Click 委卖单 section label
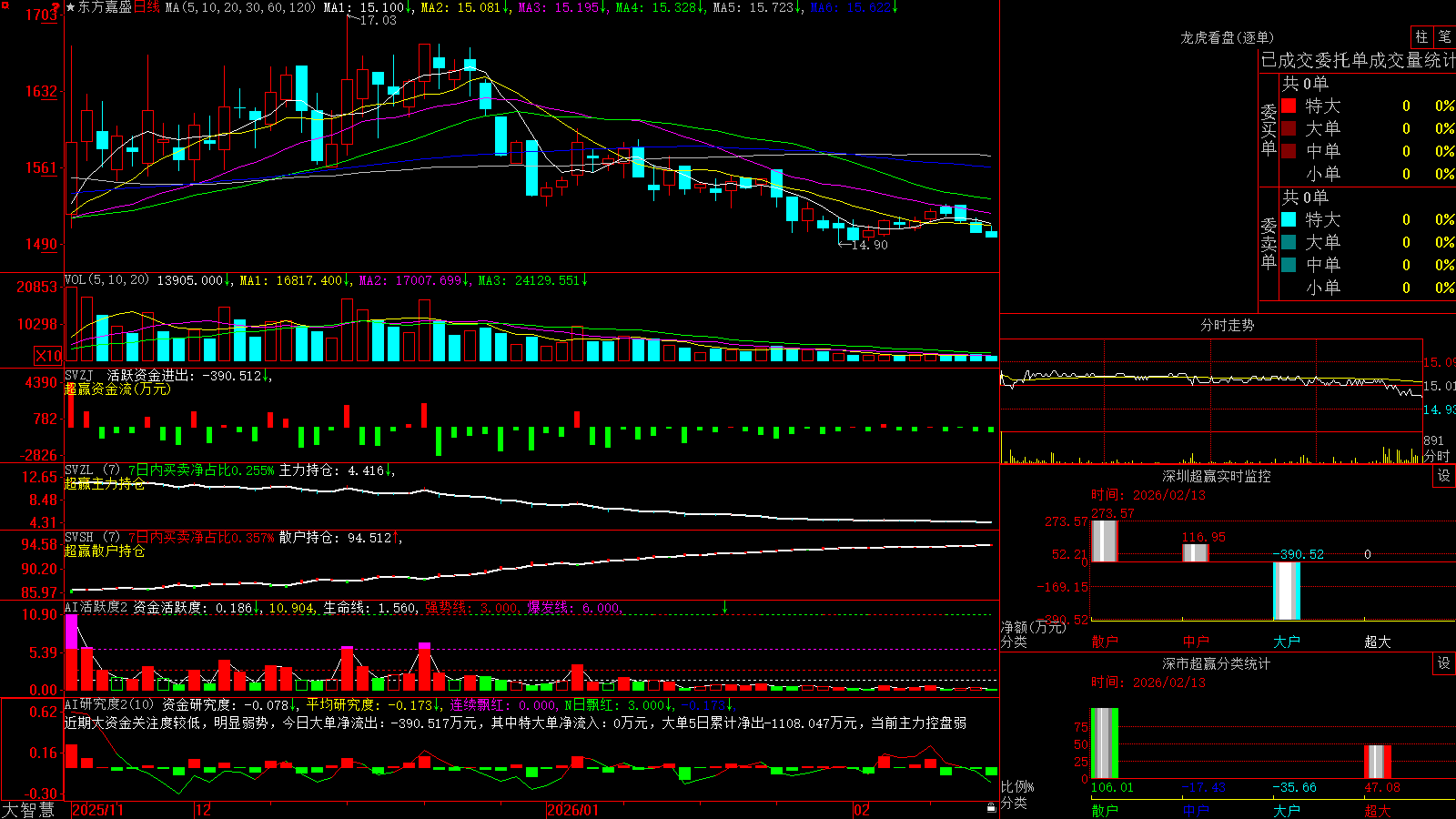1456x819 pixels. click(1269, 244)
